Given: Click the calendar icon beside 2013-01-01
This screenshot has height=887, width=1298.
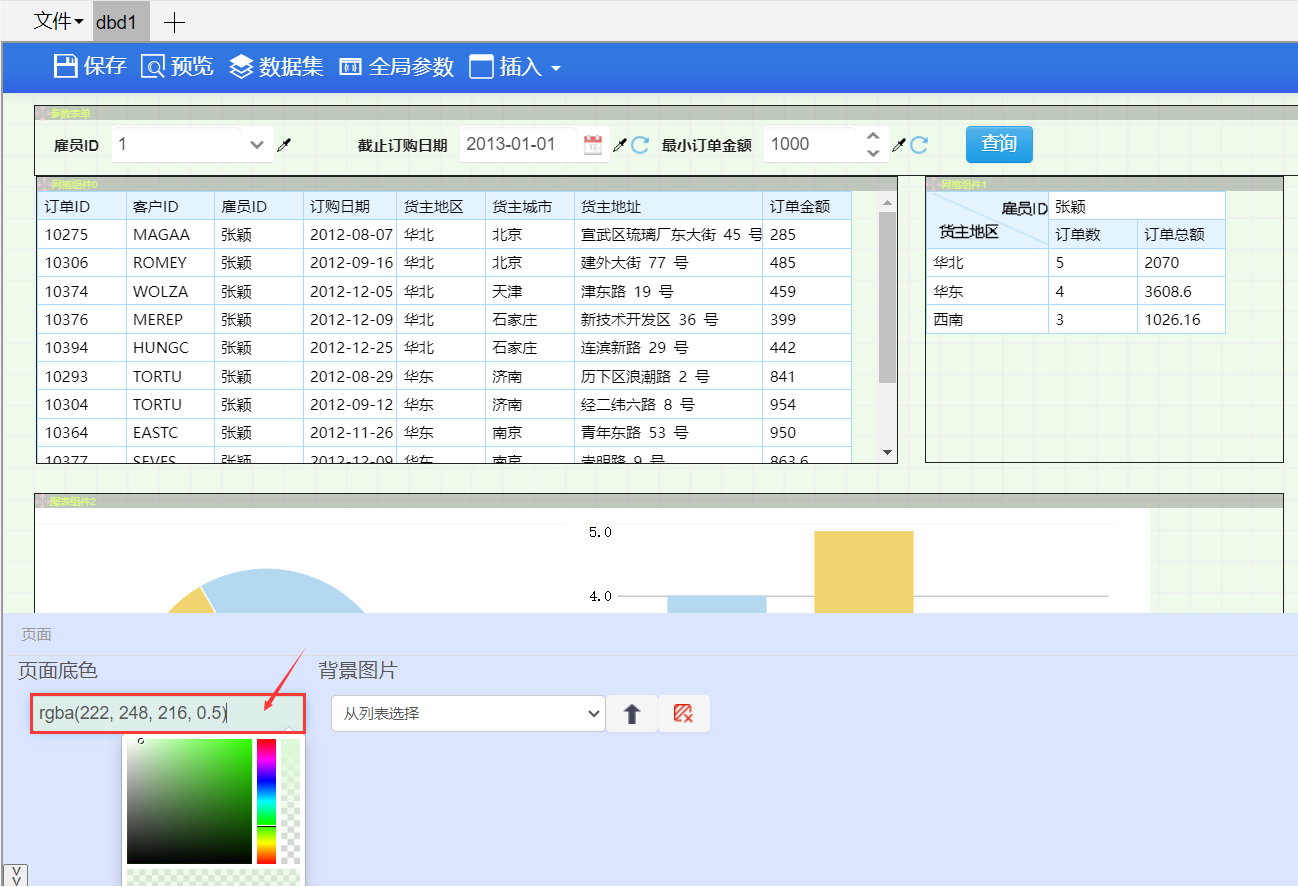Looking at the screenshot, I should (x=593, y=144).
